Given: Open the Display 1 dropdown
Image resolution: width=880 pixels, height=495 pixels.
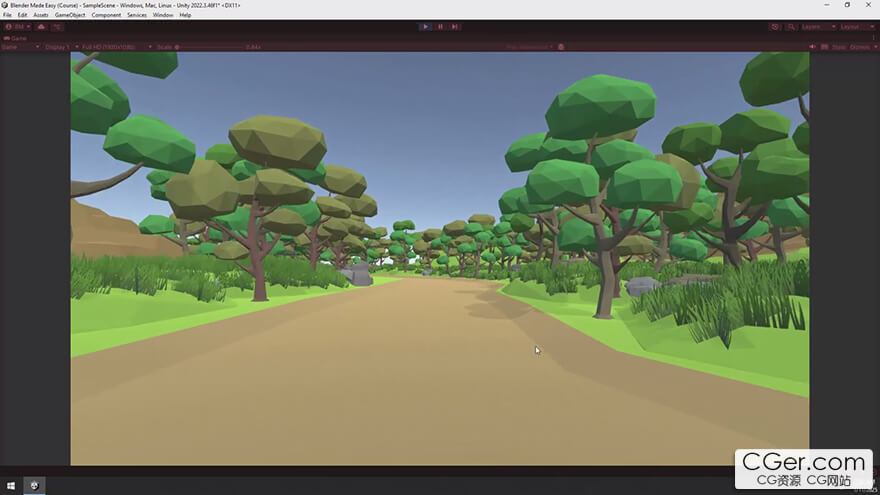Looking at the screenshot, I should click(57, 47).
